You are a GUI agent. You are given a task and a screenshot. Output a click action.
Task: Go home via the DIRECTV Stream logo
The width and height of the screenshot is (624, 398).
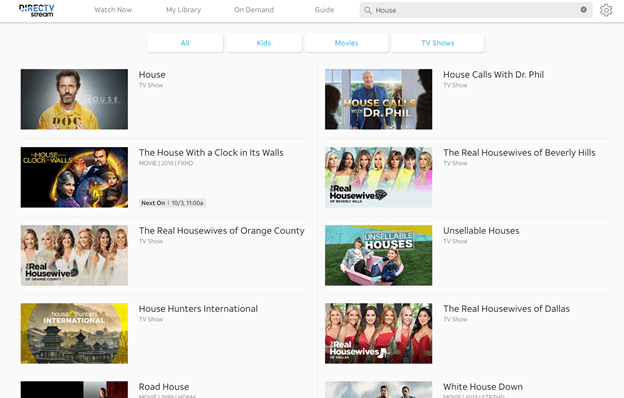tap(37, 10)
